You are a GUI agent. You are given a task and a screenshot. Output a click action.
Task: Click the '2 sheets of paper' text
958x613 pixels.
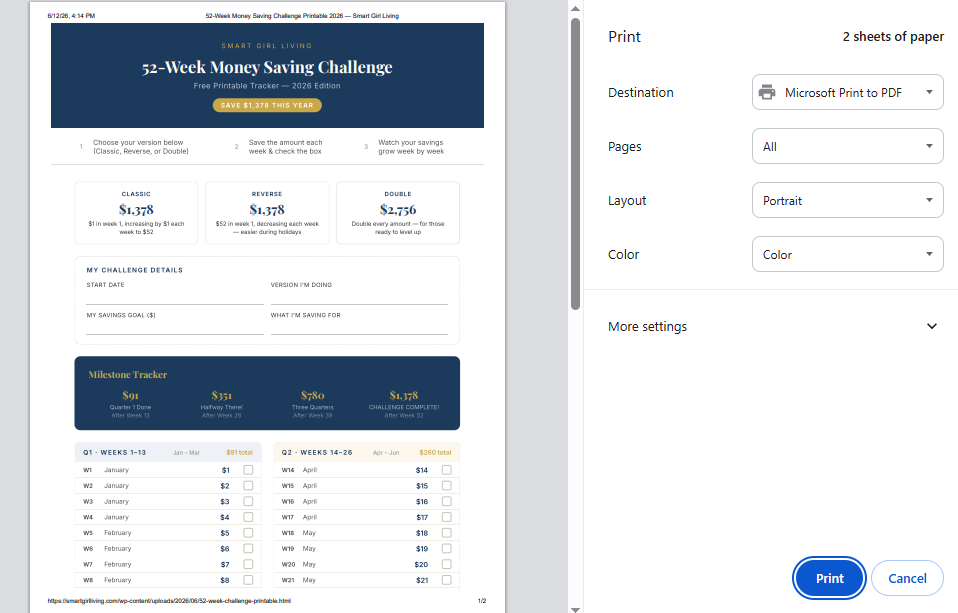[x=893, y=37]
